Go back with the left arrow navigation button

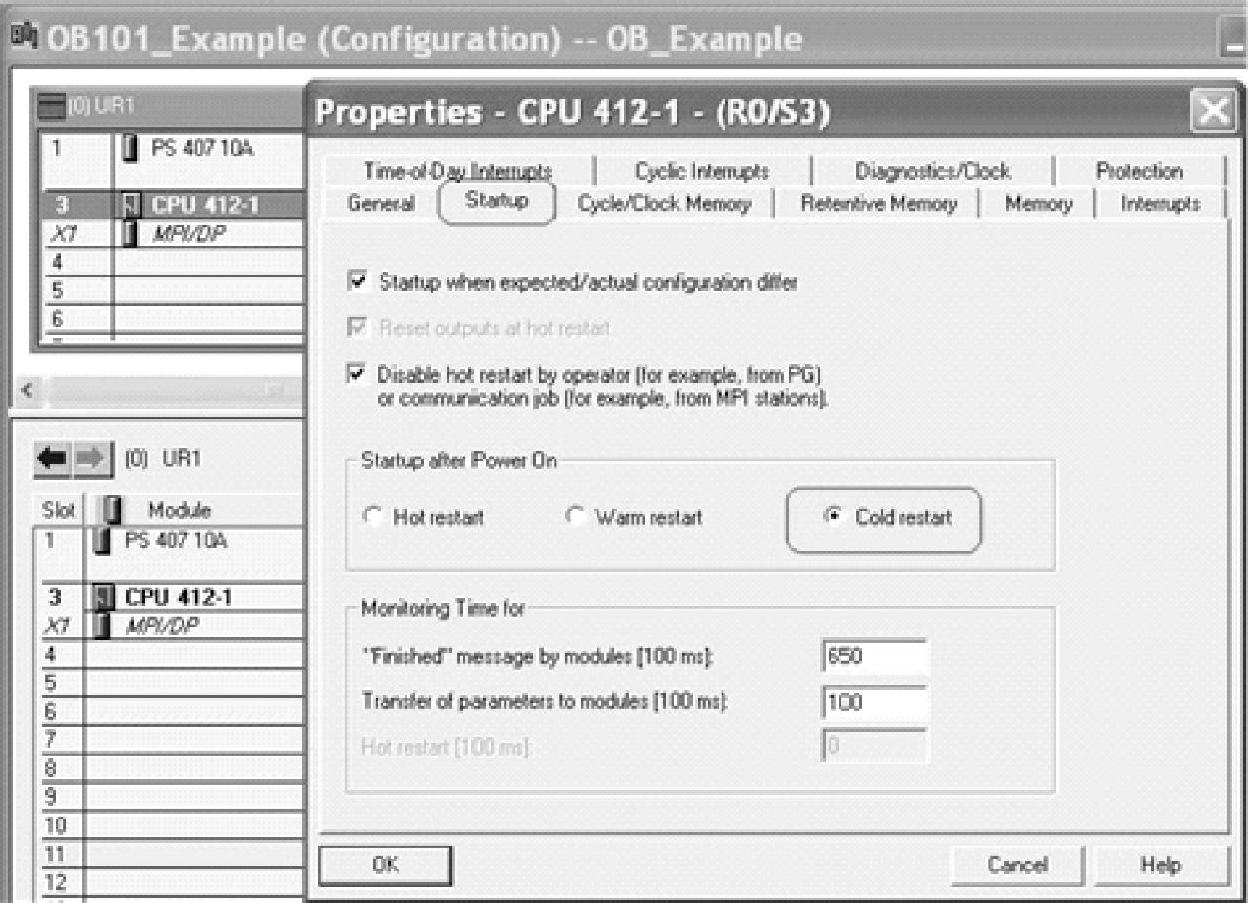pyautogui.click(x=50, y=459)
